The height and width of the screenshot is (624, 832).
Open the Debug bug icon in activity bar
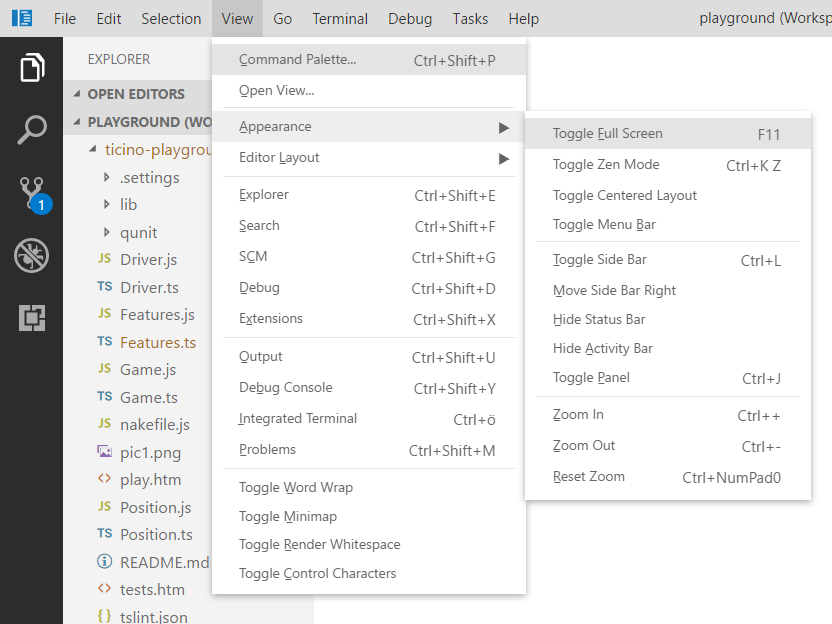[31, 255]
